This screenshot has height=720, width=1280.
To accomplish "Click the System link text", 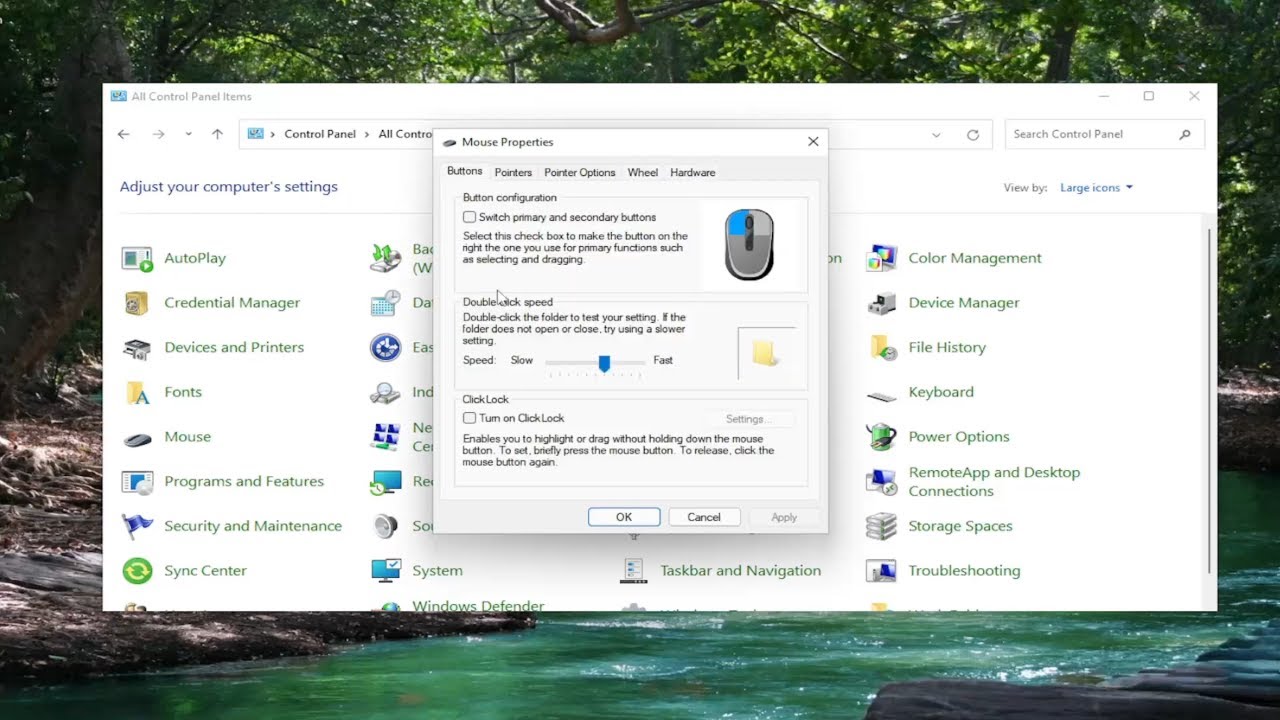I will click(x=438, y=571).
